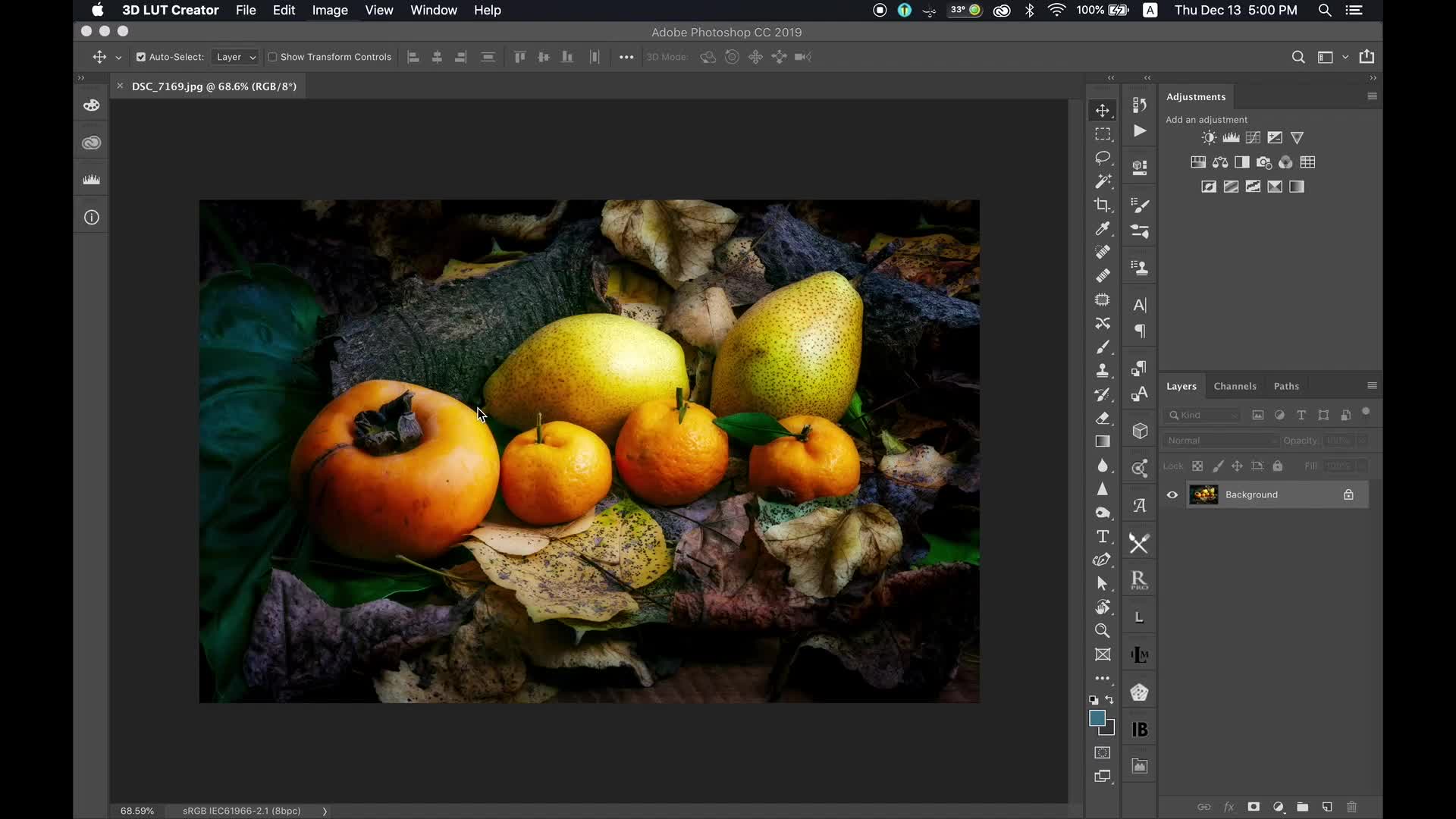The width and height of the screenshot is (1456, 819).
Task: Add a layer mask to the selected layer
Action: pyautogui.click(x=1254, y=807)
